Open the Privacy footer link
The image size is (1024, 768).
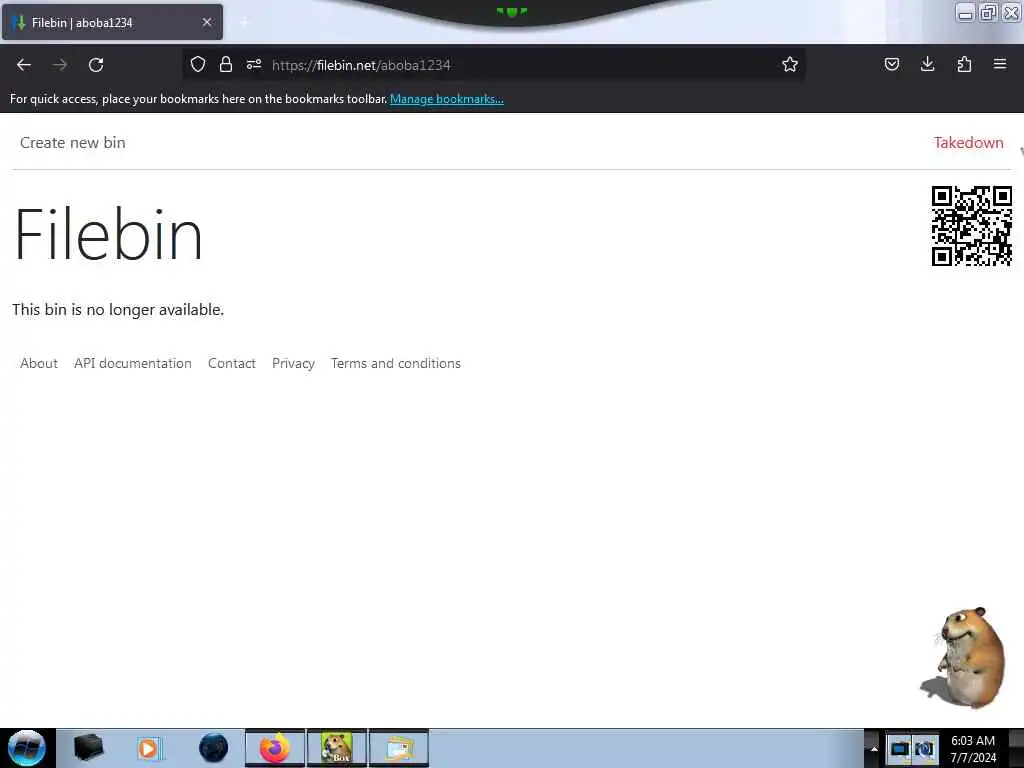(x=293, y=363)
